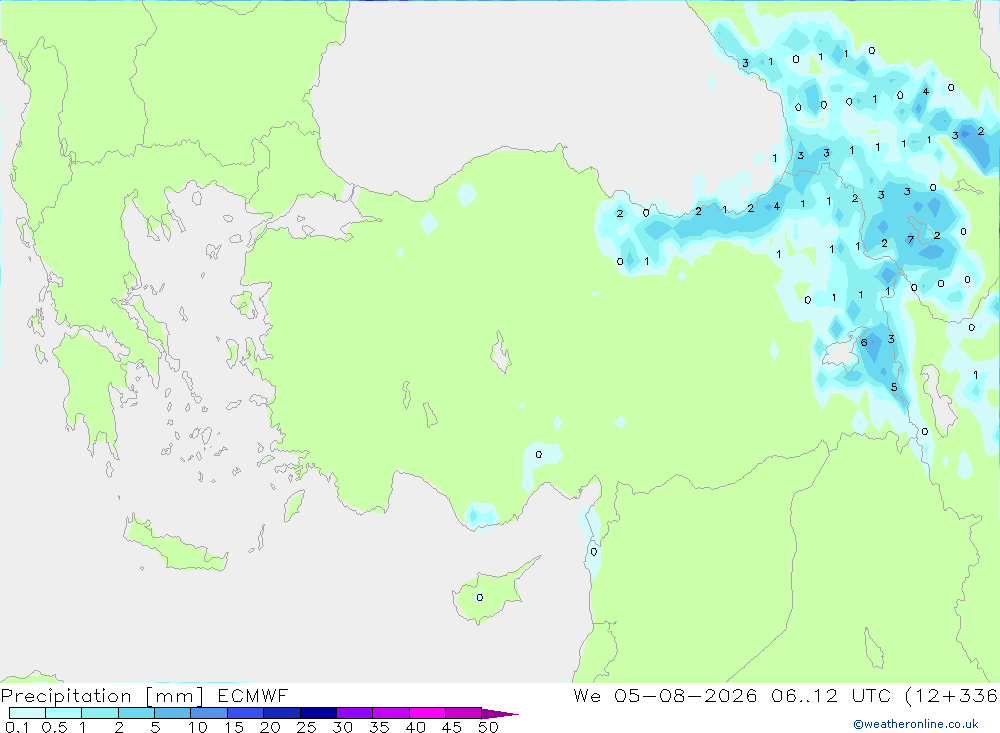Select the 15–20 mm legend swatch
Image resolution: width=1000 pixels, height=733 pixels.
click(245, 713)
